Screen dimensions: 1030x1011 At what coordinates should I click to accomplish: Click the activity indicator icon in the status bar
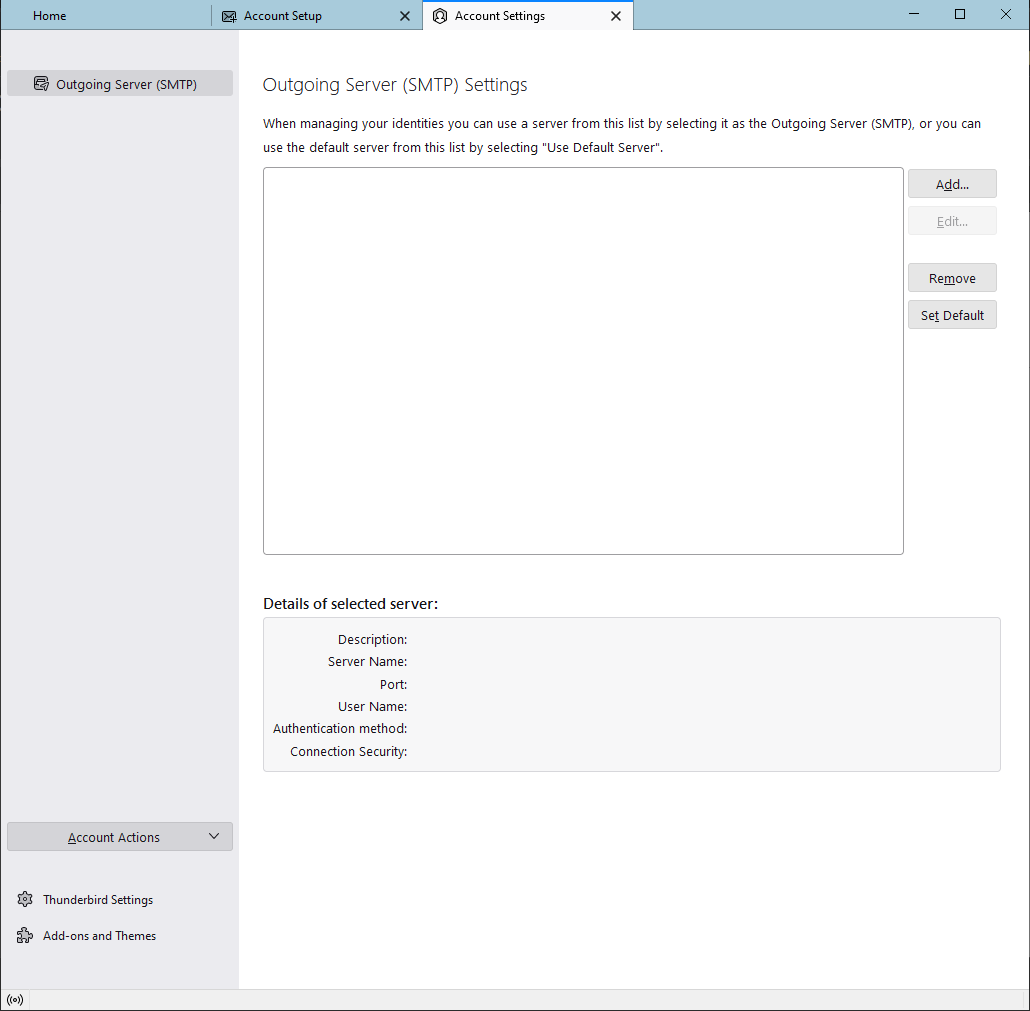[15, 999]
